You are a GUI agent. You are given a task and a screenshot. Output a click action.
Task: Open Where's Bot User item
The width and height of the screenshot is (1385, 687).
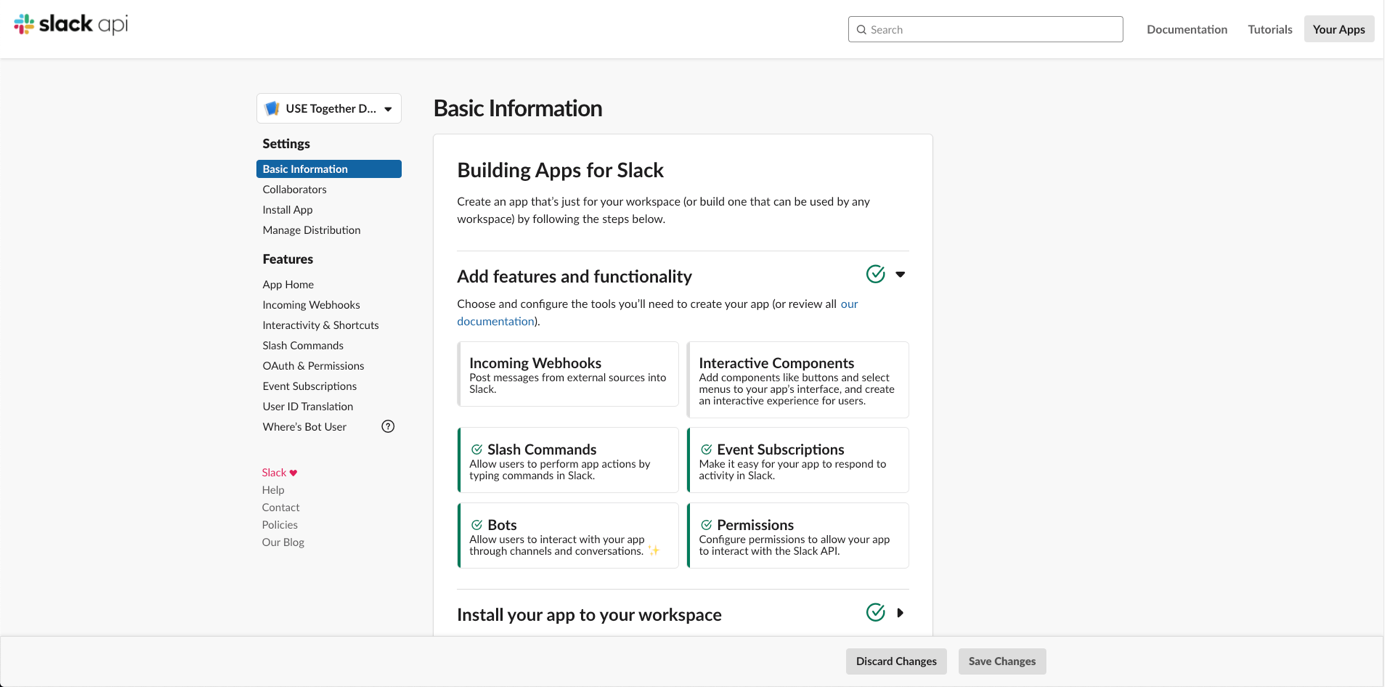(x=305, y=427)
